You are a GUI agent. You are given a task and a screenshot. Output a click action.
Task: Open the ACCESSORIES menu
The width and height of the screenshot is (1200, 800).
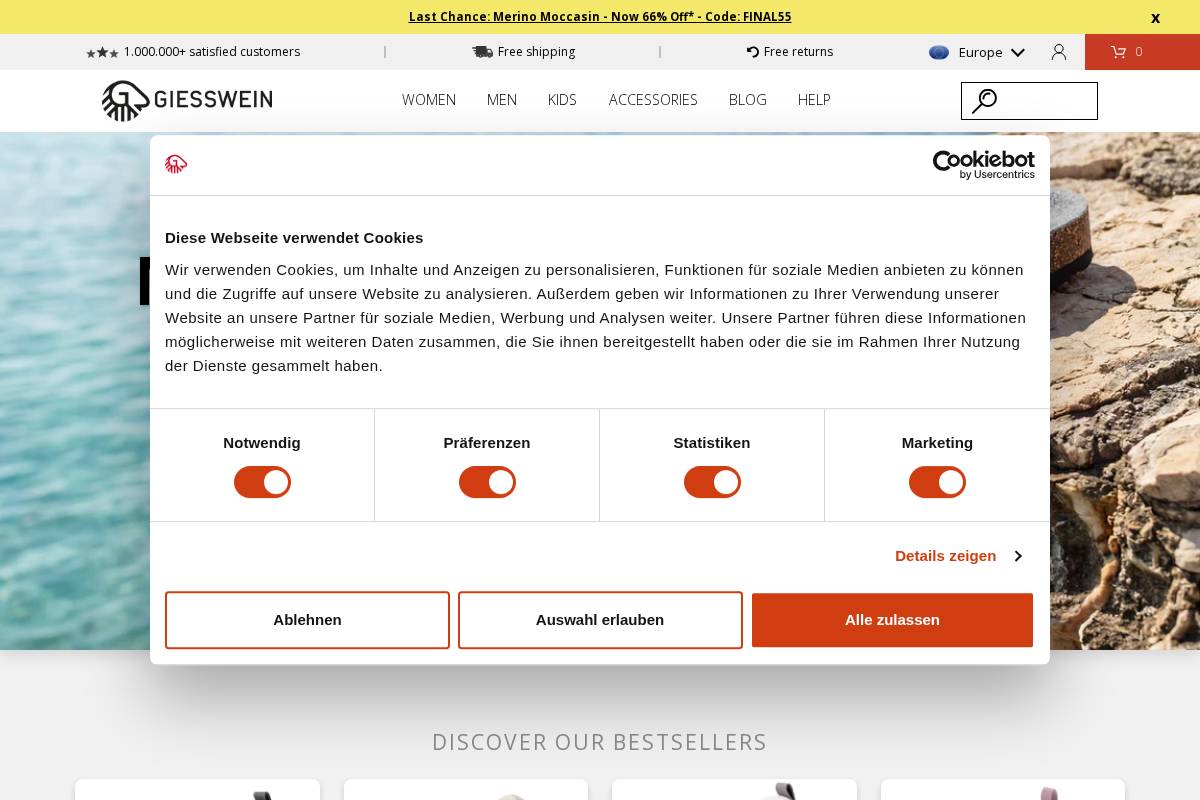click(653, 100)
